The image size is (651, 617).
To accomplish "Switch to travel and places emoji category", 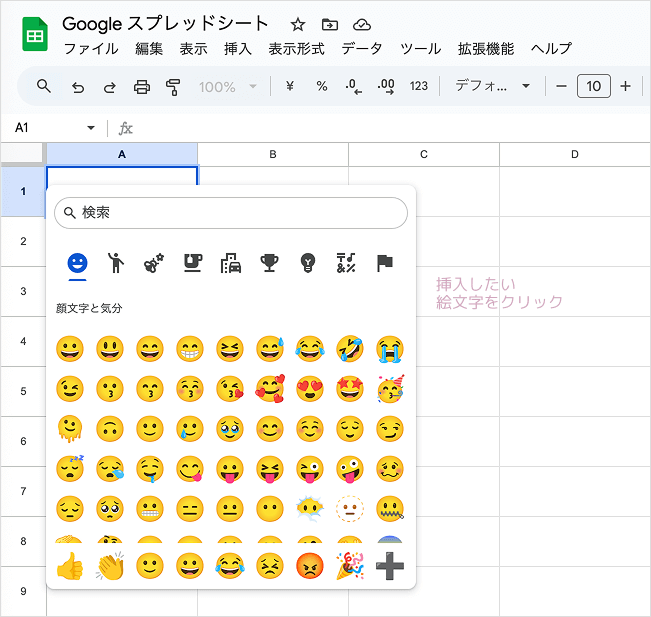I will click(x=231, y=263).
